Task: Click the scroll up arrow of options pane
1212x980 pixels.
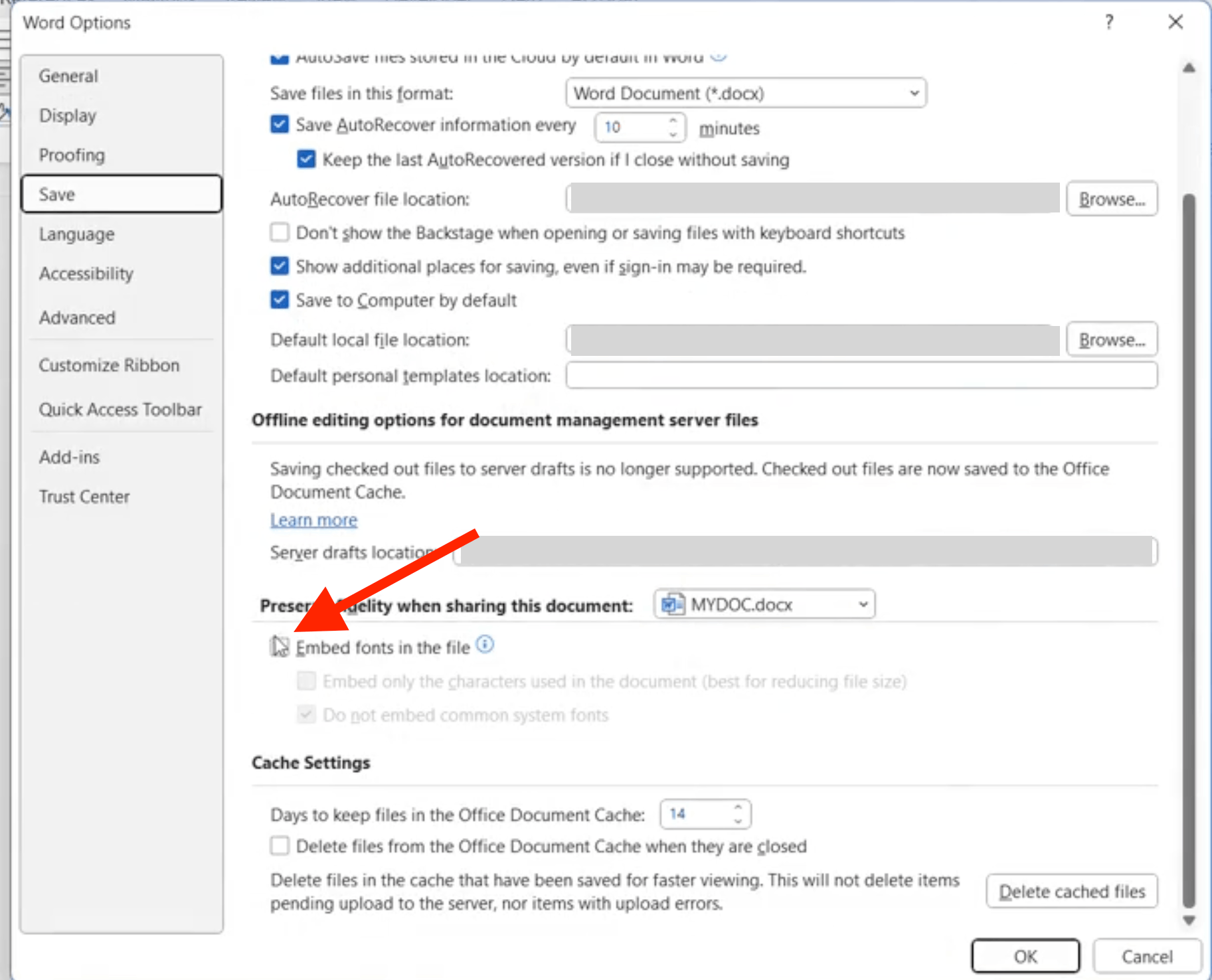Action: click(1189, 68)
